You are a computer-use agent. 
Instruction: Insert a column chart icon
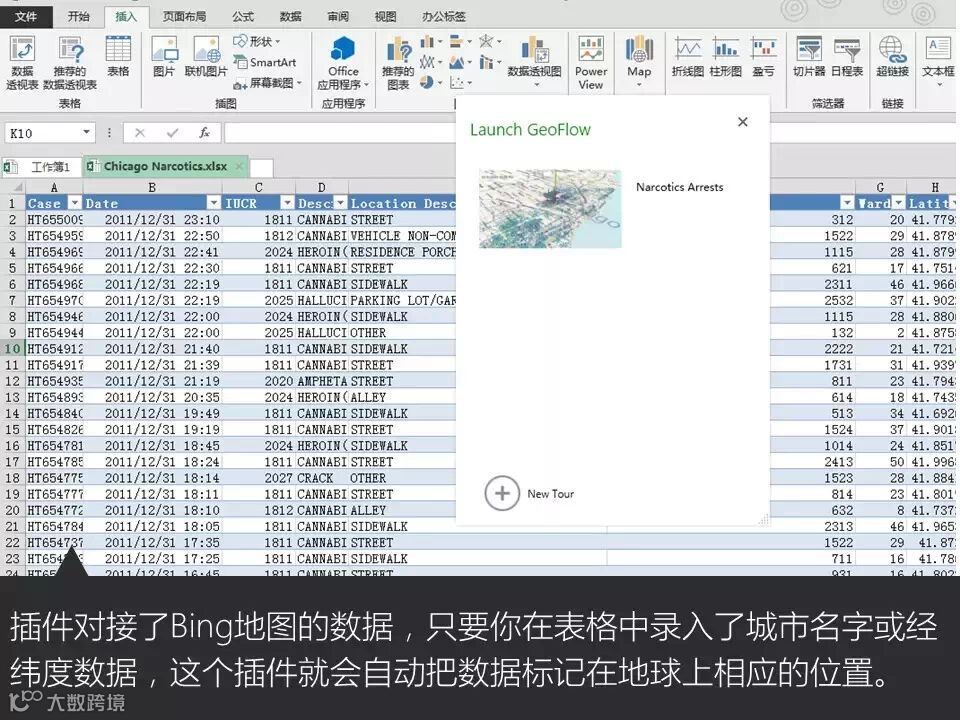point(430,42)
